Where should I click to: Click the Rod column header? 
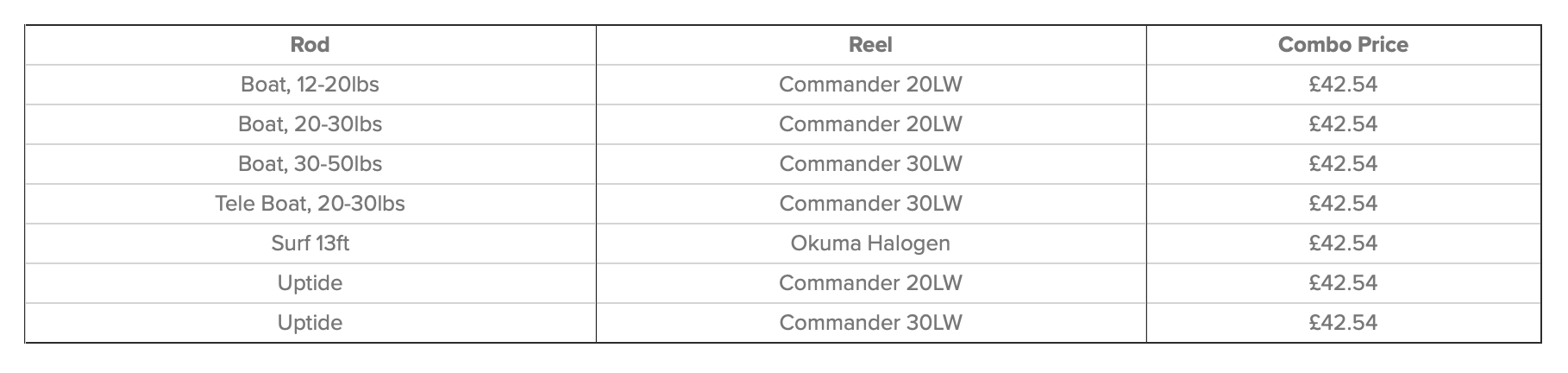(x=310, y=45)
